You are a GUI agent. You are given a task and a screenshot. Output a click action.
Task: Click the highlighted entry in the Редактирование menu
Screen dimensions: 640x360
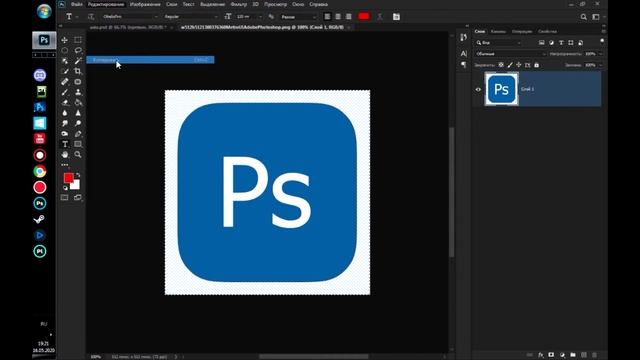click(150, 60)
